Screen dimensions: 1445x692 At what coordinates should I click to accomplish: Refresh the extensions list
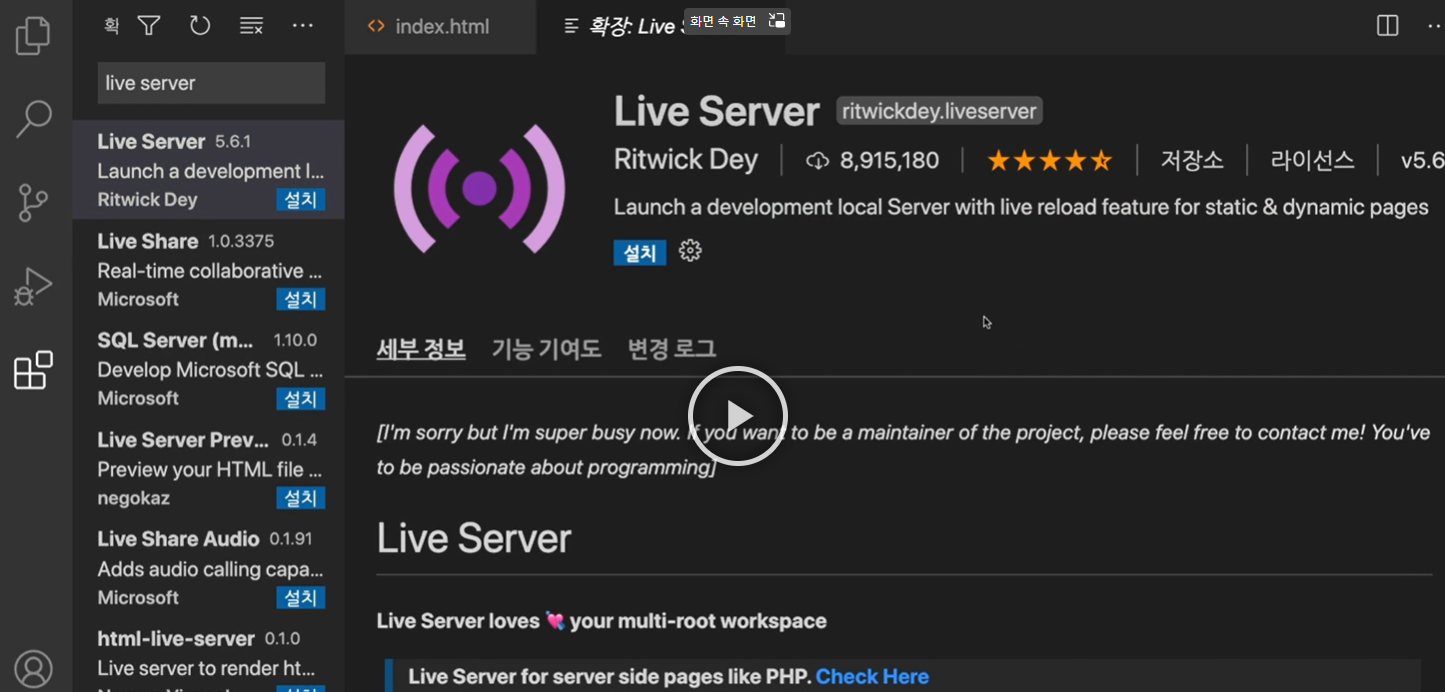click(x=200, y=26)
